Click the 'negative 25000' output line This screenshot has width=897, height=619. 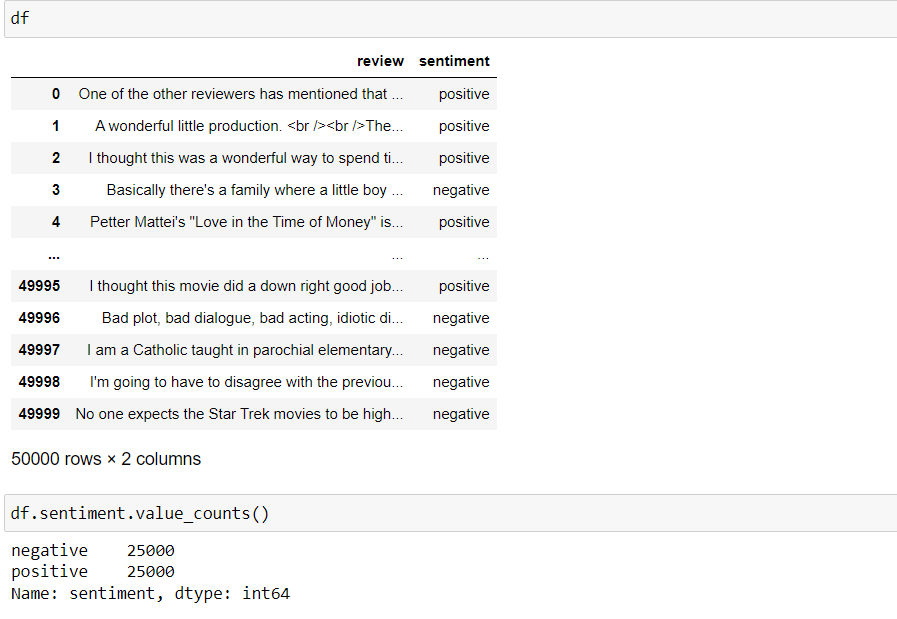pos(93,550)
